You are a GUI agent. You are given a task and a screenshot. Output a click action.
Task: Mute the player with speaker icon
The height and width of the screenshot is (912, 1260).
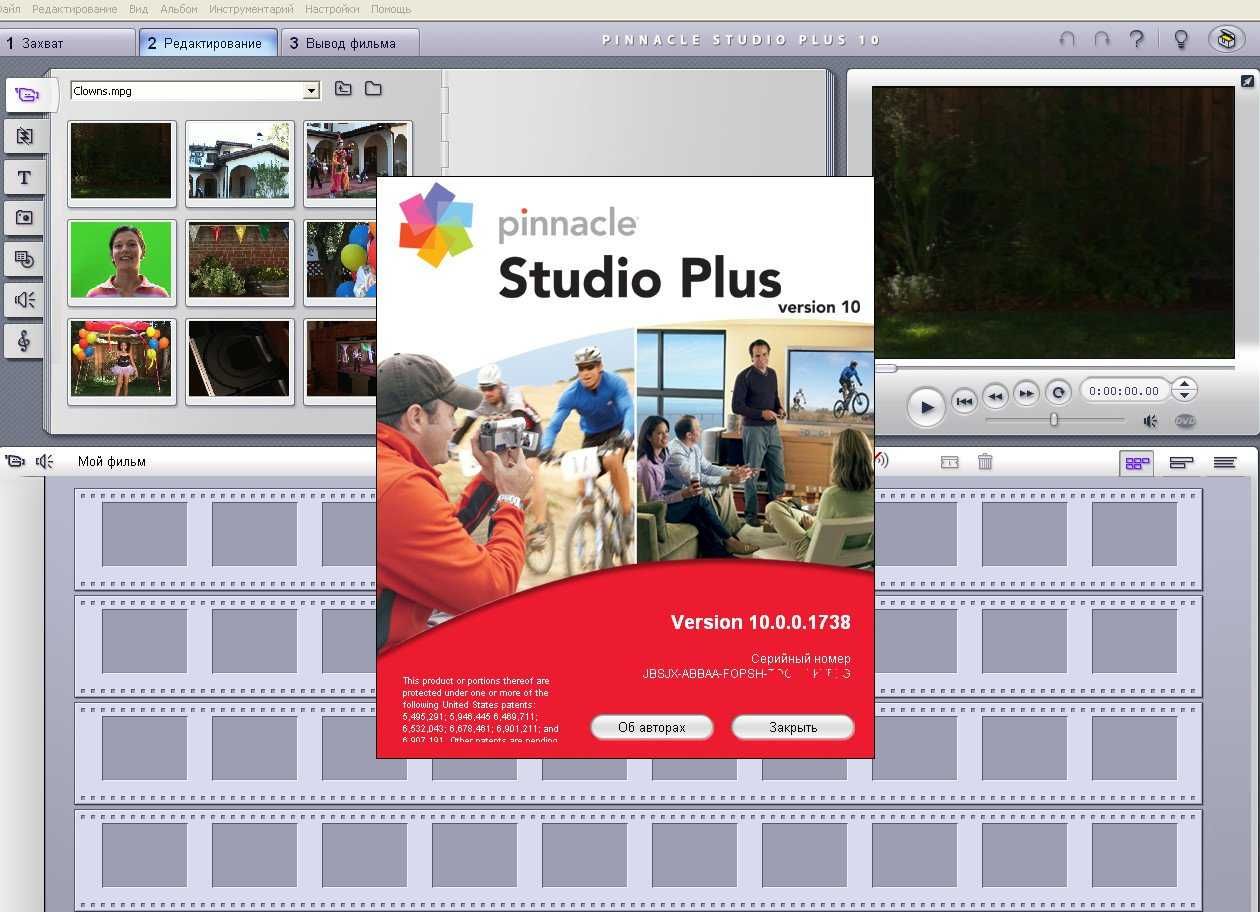point(1151,421)
